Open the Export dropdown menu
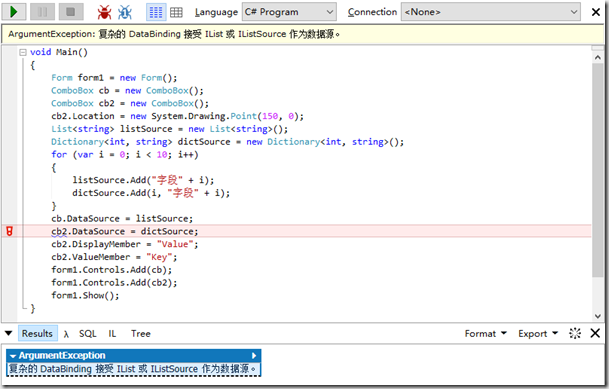The image size is (609, 389). pyautogui.click(x=538, y=333)
